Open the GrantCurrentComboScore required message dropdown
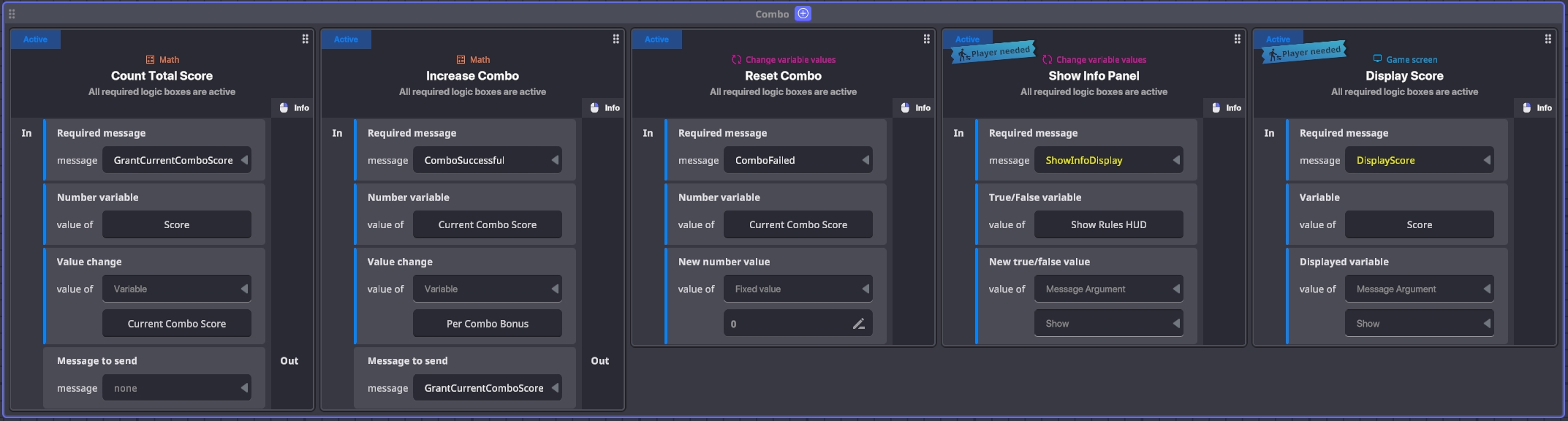1568x421 pixels. coord(176,160)
